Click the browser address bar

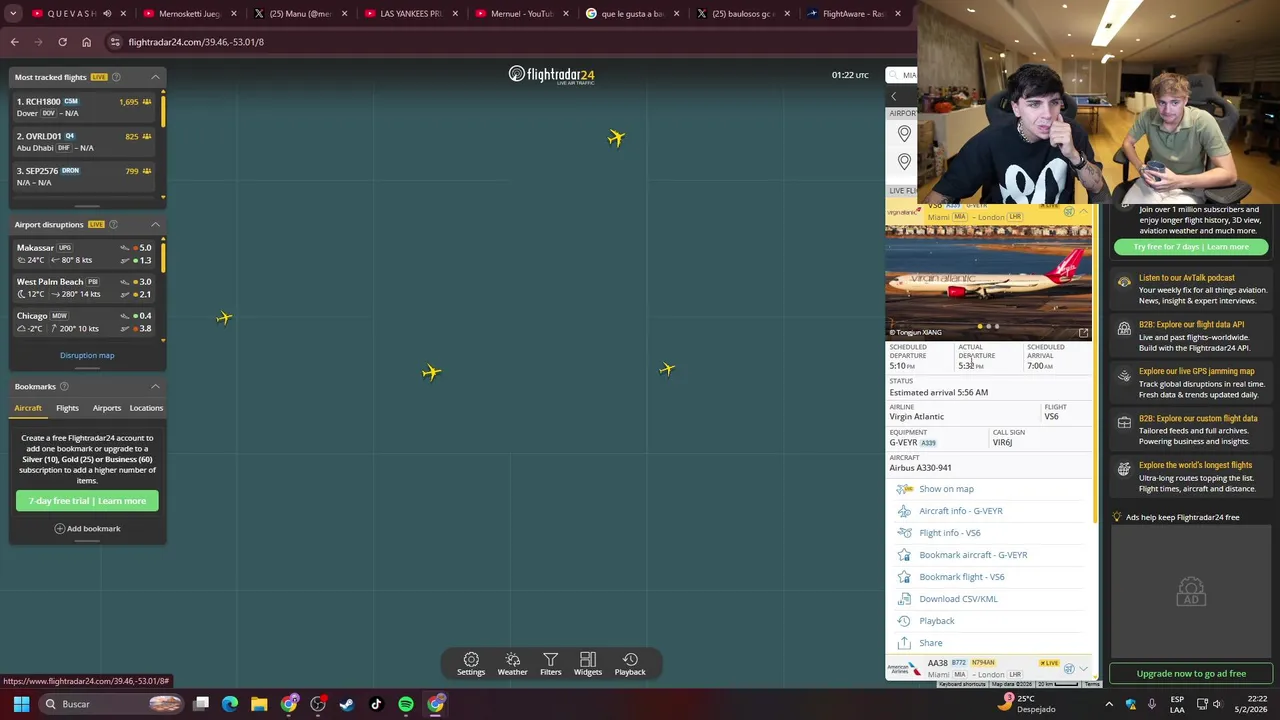coord(510,42)
